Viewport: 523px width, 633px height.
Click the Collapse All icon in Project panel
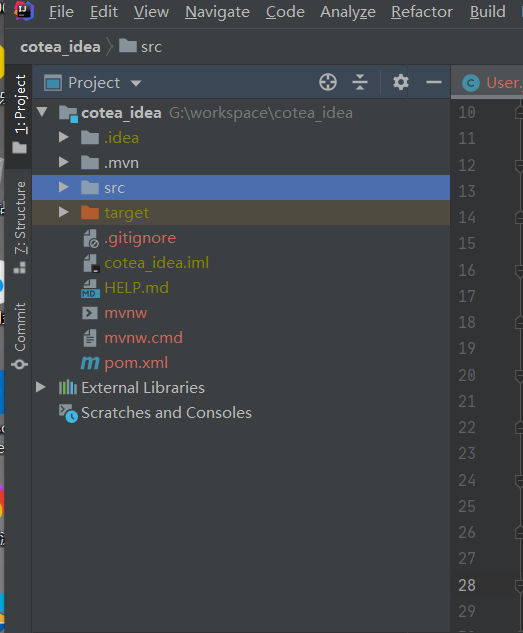[360, 82]
